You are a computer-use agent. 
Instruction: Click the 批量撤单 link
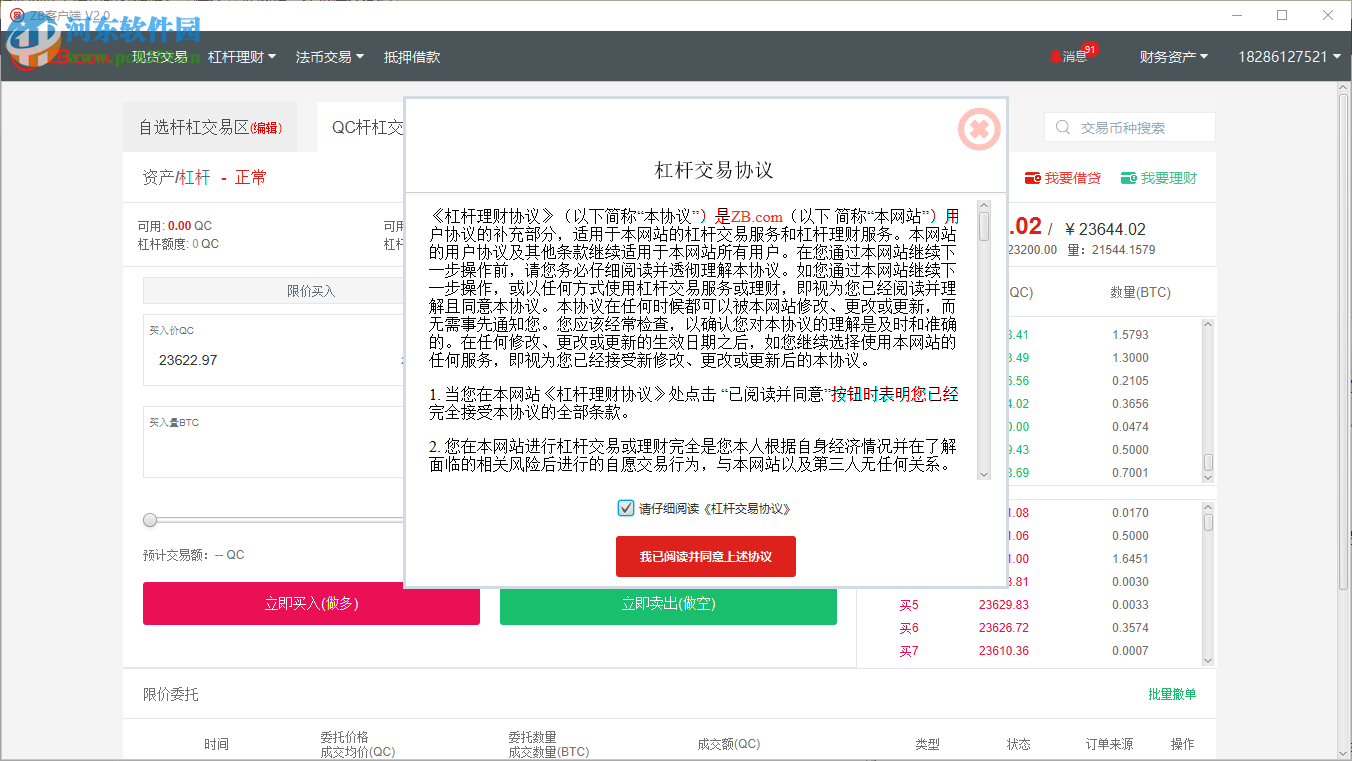[x=1171, y=693]
